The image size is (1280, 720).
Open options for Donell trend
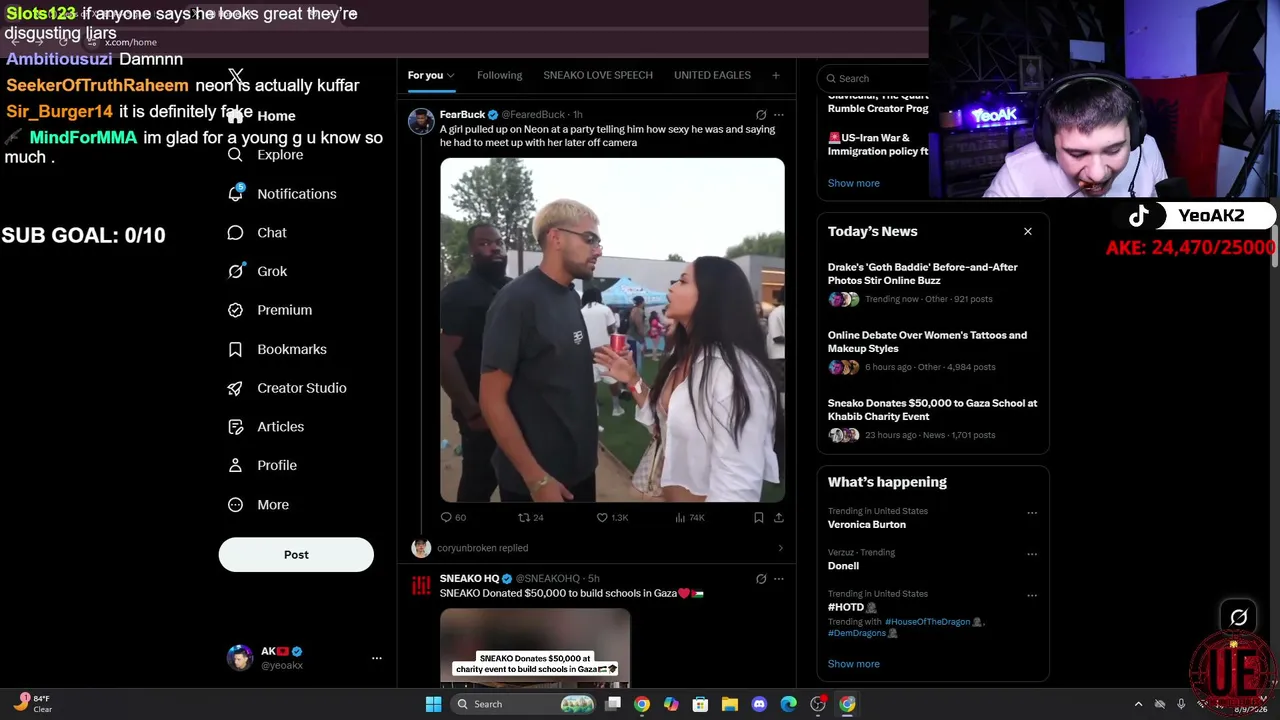pyautogui.click(x=1032, y=554)
